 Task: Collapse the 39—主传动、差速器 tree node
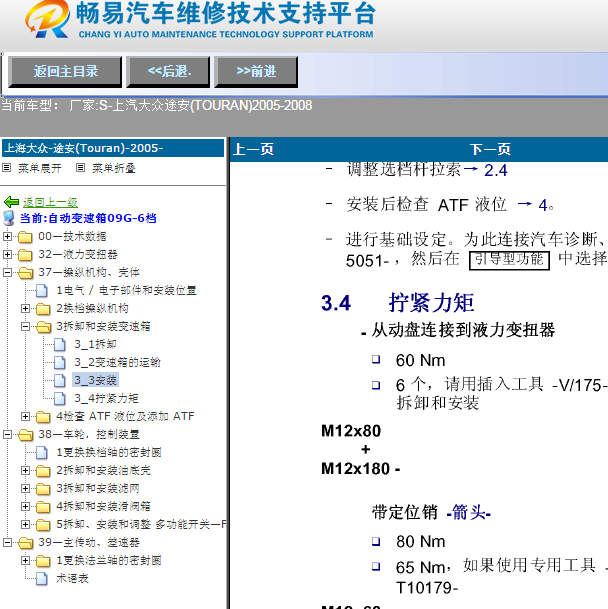(x=7, y=542)
